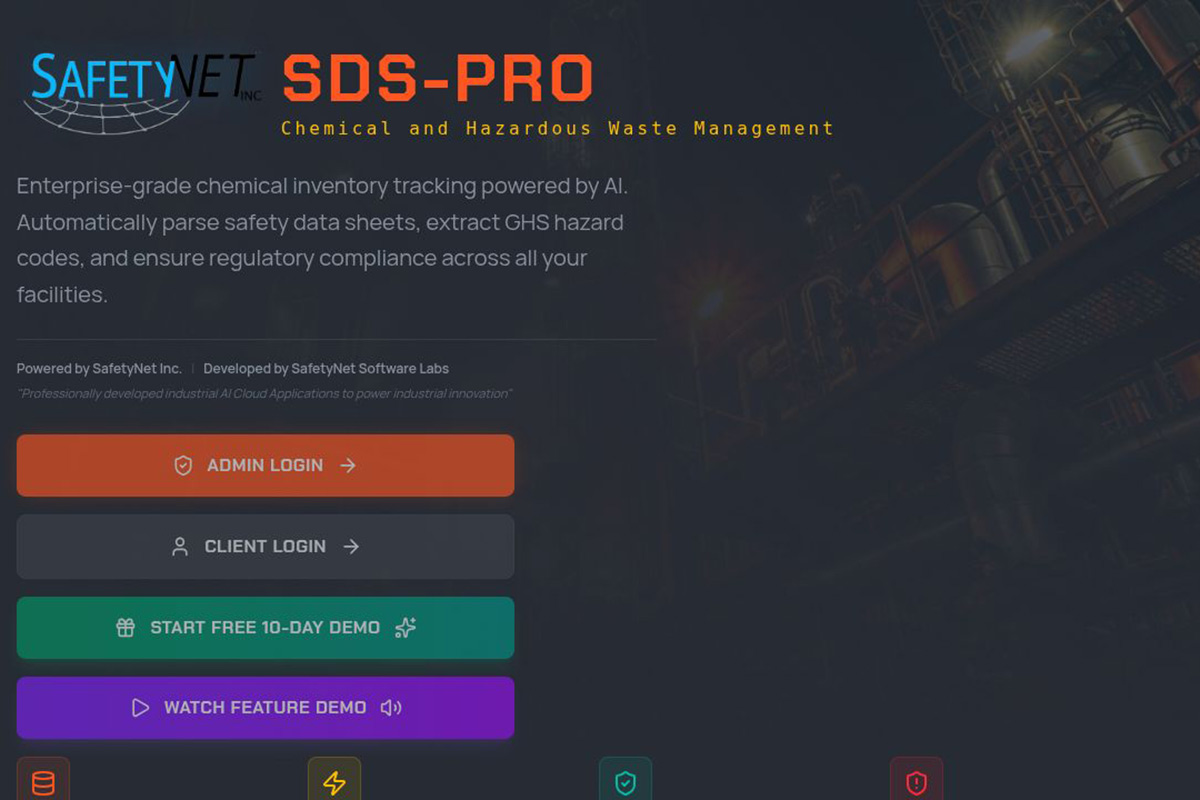The image size is (1200, 800).
Task: Click 'Powered by SafetyNet Inc.' text
Action: point(99,368)
